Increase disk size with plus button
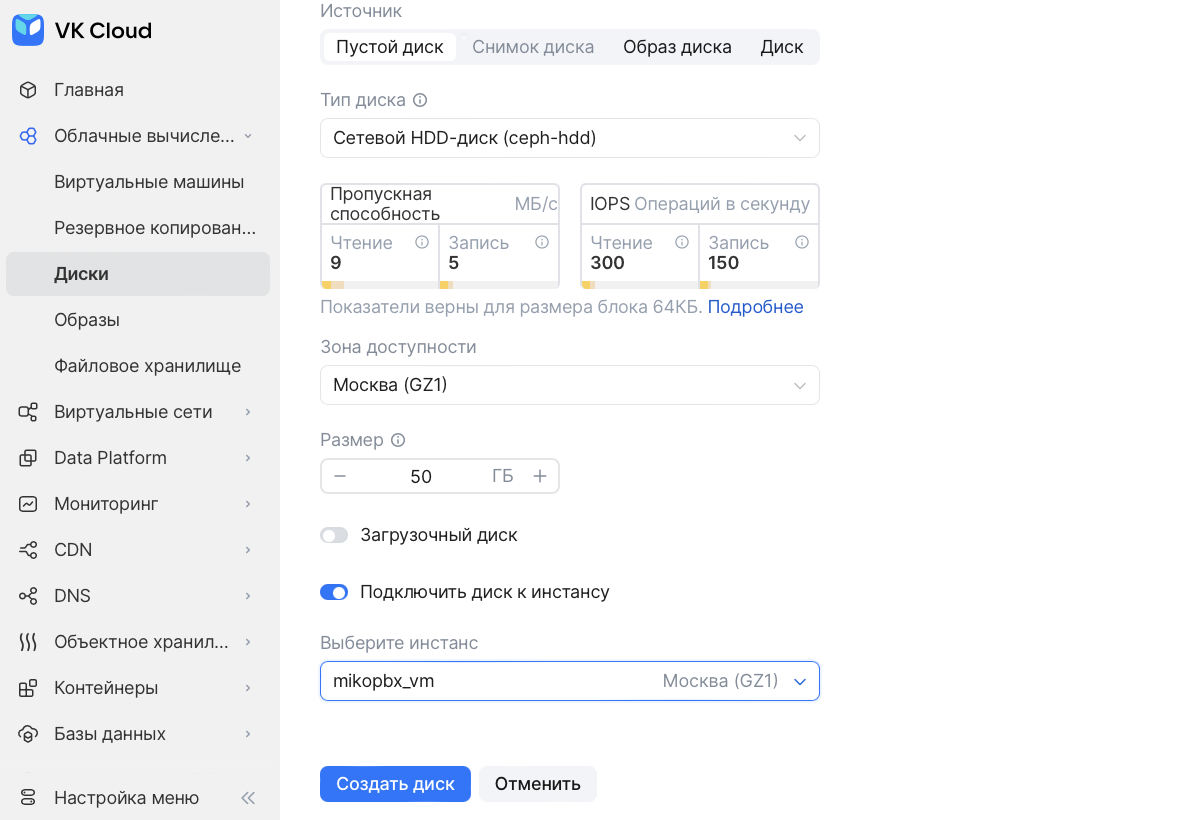The height and width of the screenshot is (820, 1200). [540, 476]
